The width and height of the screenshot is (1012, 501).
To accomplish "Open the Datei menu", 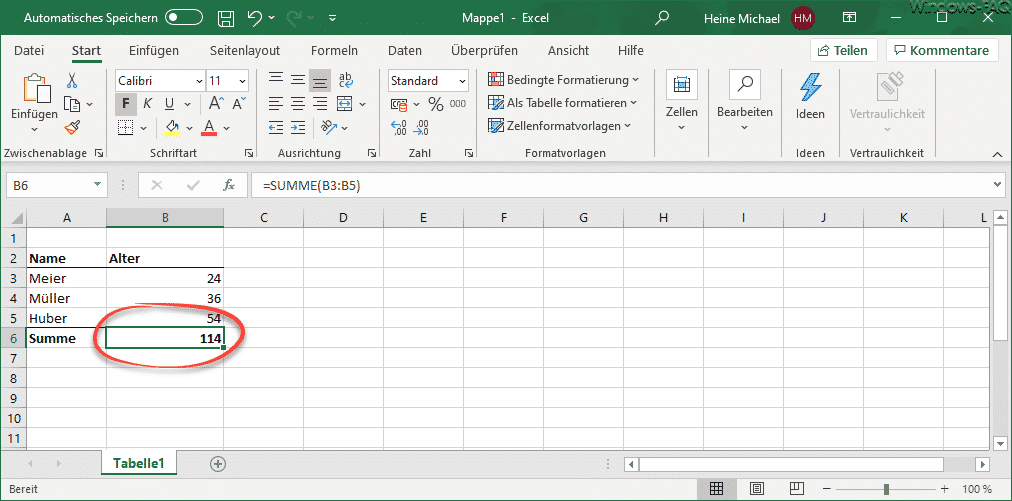I will [x=29, y=50].
